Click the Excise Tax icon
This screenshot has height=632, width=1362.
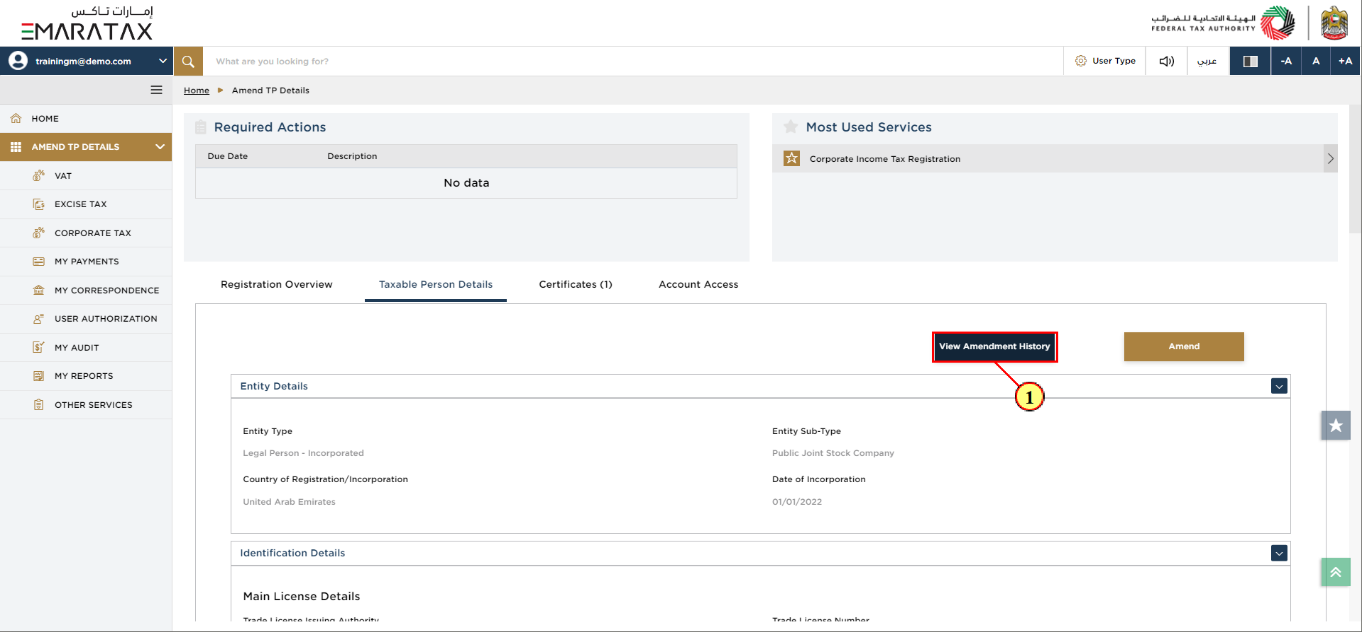pyautogui.click(x=39, y=204)
